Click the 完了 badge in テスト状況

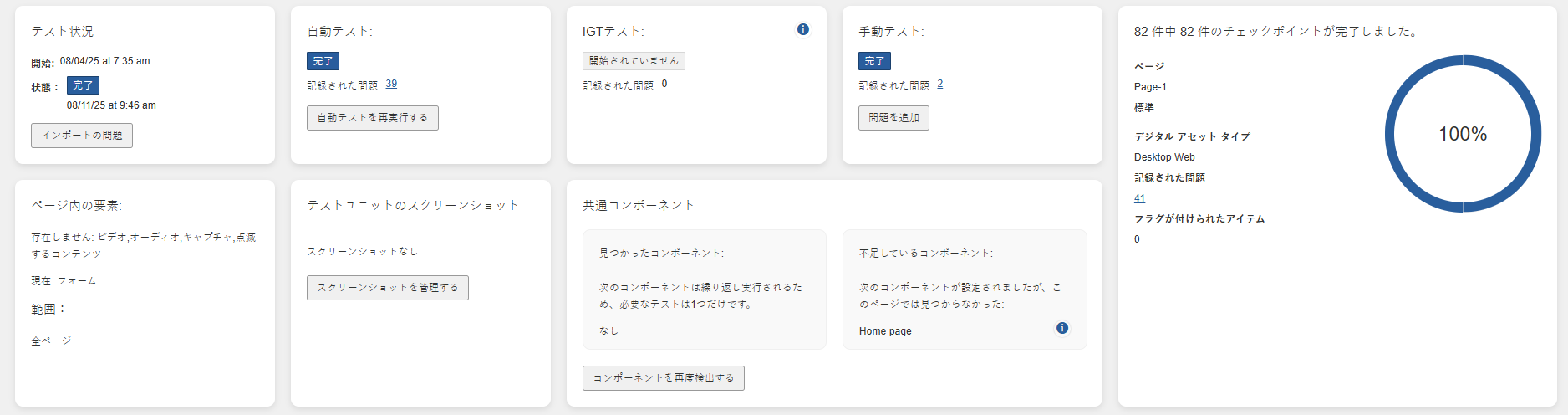pos(83,85)
